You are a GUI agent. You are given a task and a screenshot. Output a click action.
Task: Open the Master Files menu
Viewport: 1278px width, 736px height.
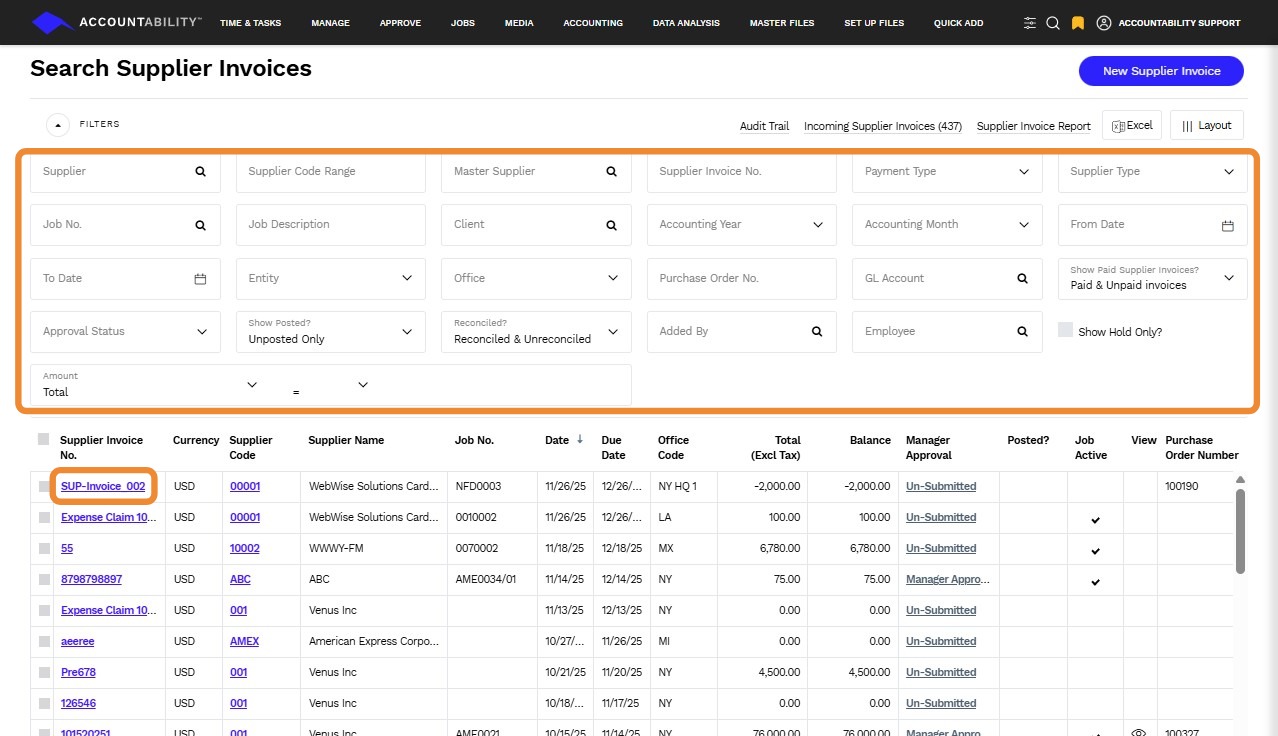(x=782, y=23)
